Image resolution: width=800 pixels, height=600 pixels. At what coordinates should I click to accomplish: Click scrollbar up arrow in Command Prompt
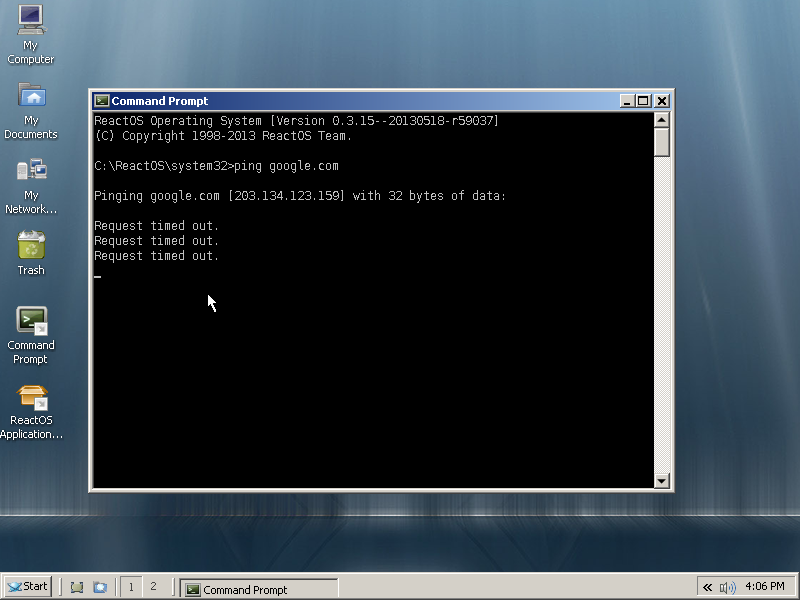661,120
